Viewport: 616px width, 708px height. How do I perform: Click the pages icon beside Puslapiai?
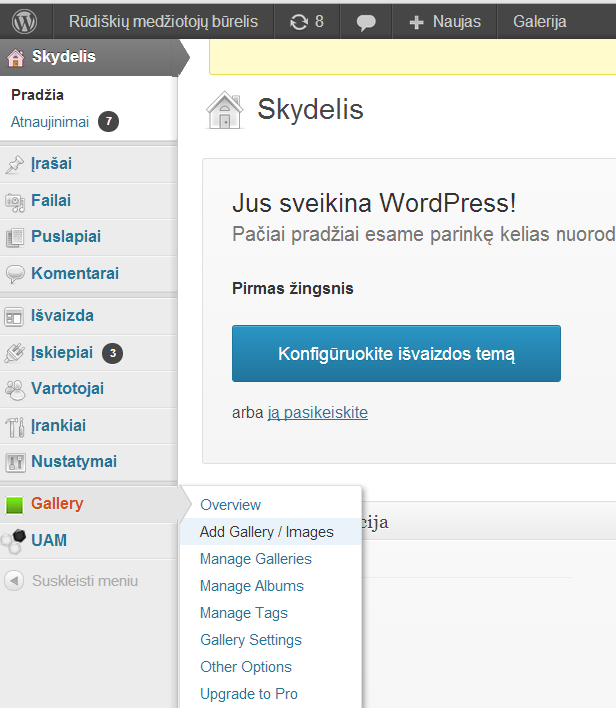click(x=14, y=238)
